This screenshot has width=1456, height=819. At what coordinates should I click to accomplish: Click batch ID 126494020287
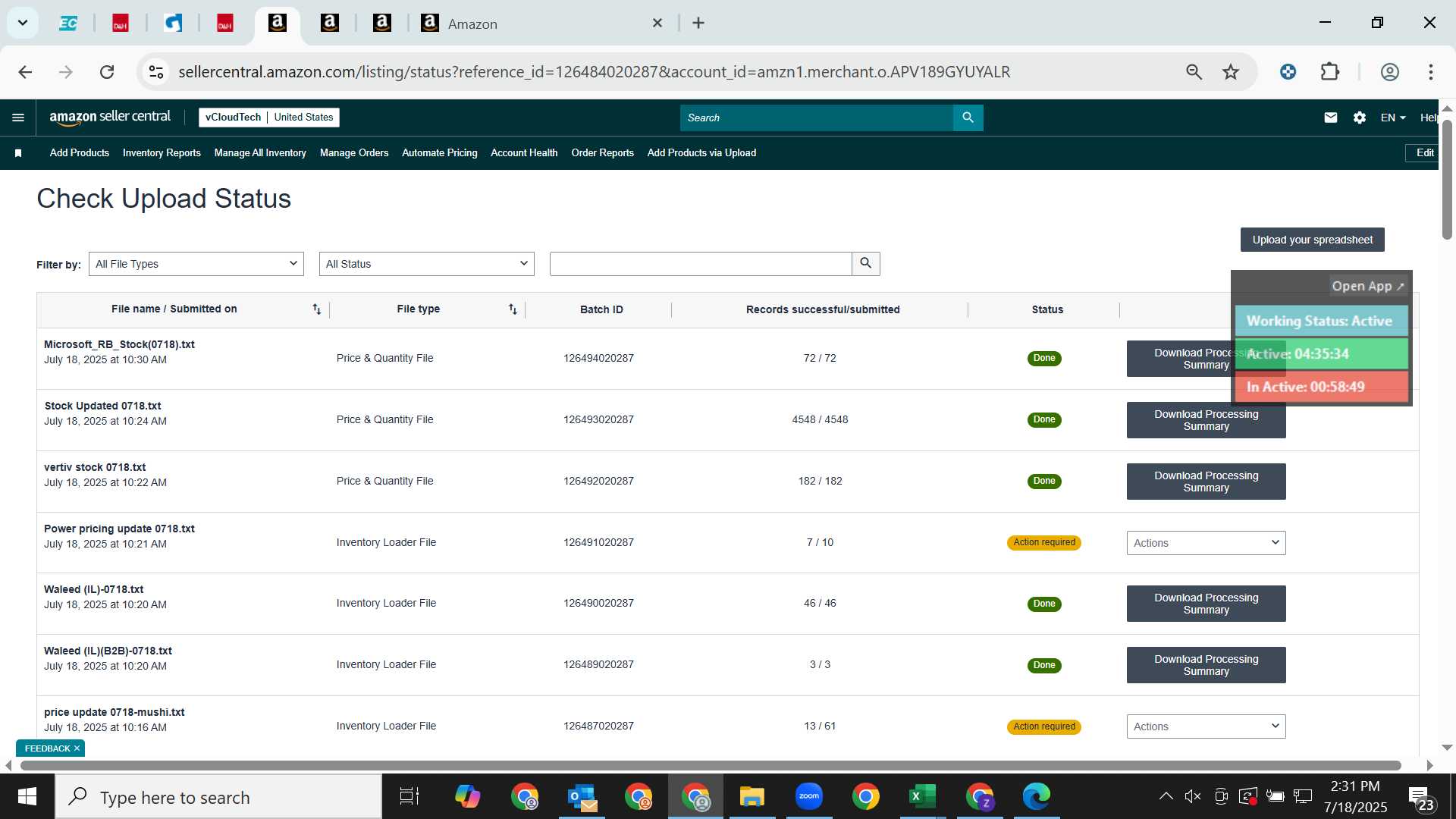[x=598, y=359]
